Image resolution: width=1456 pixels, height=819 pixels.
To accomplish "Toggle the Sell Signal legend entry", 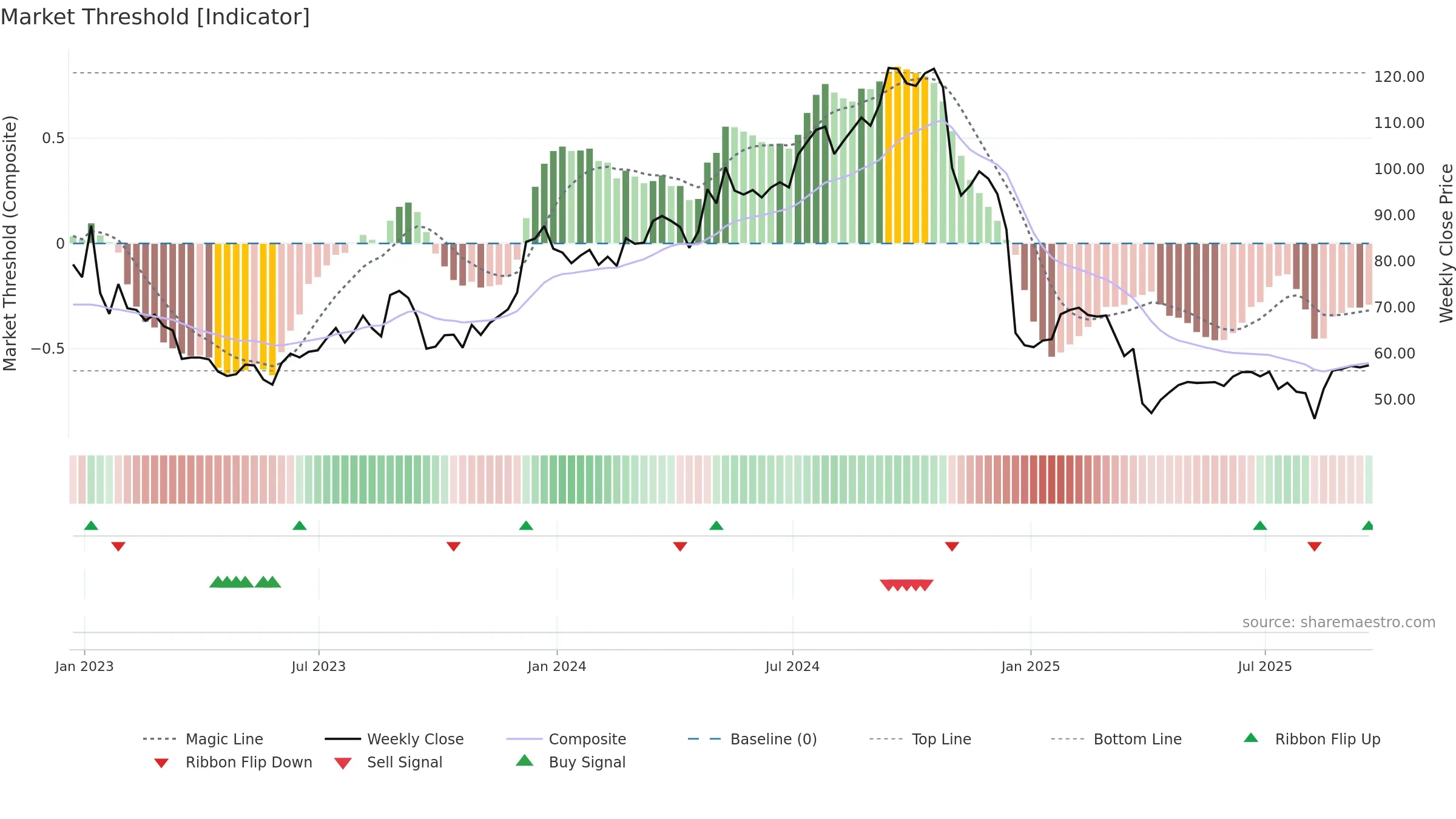I will tap(388, 762).
